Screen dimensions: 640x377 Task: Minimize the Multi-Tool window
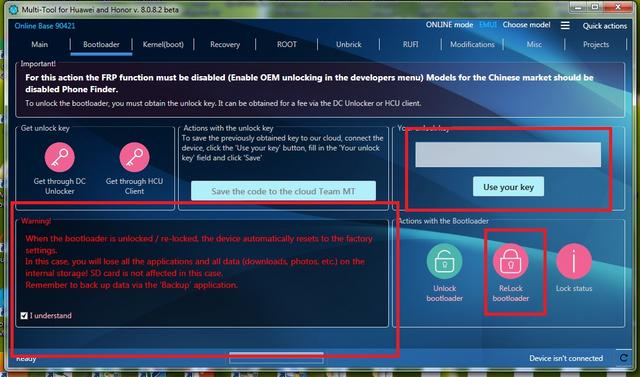point(577,7)
